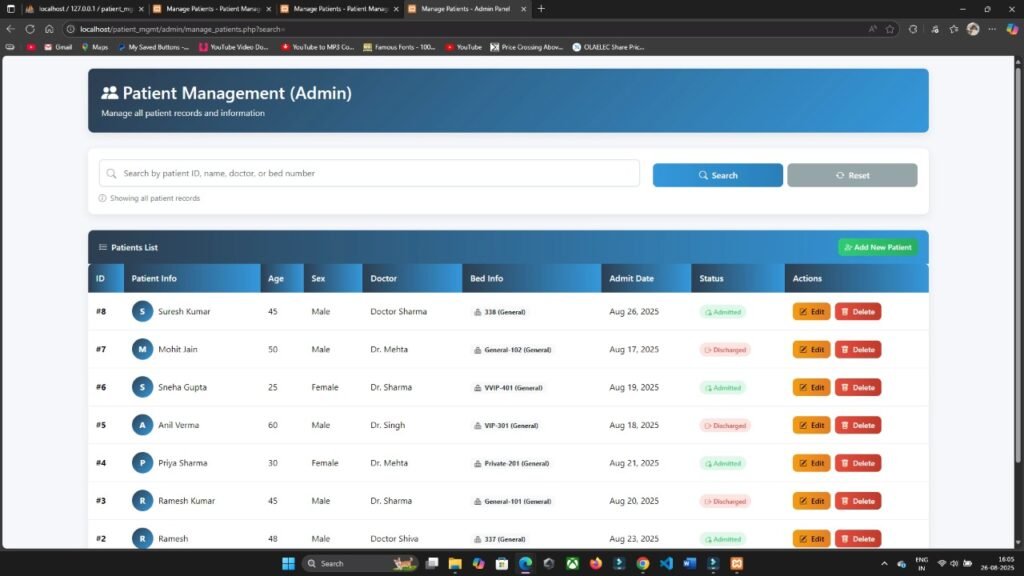The height and width of the screenshot is (576, 1024).
Task: Delete Mohit Jain's patient record
Action: click(858, 349)
